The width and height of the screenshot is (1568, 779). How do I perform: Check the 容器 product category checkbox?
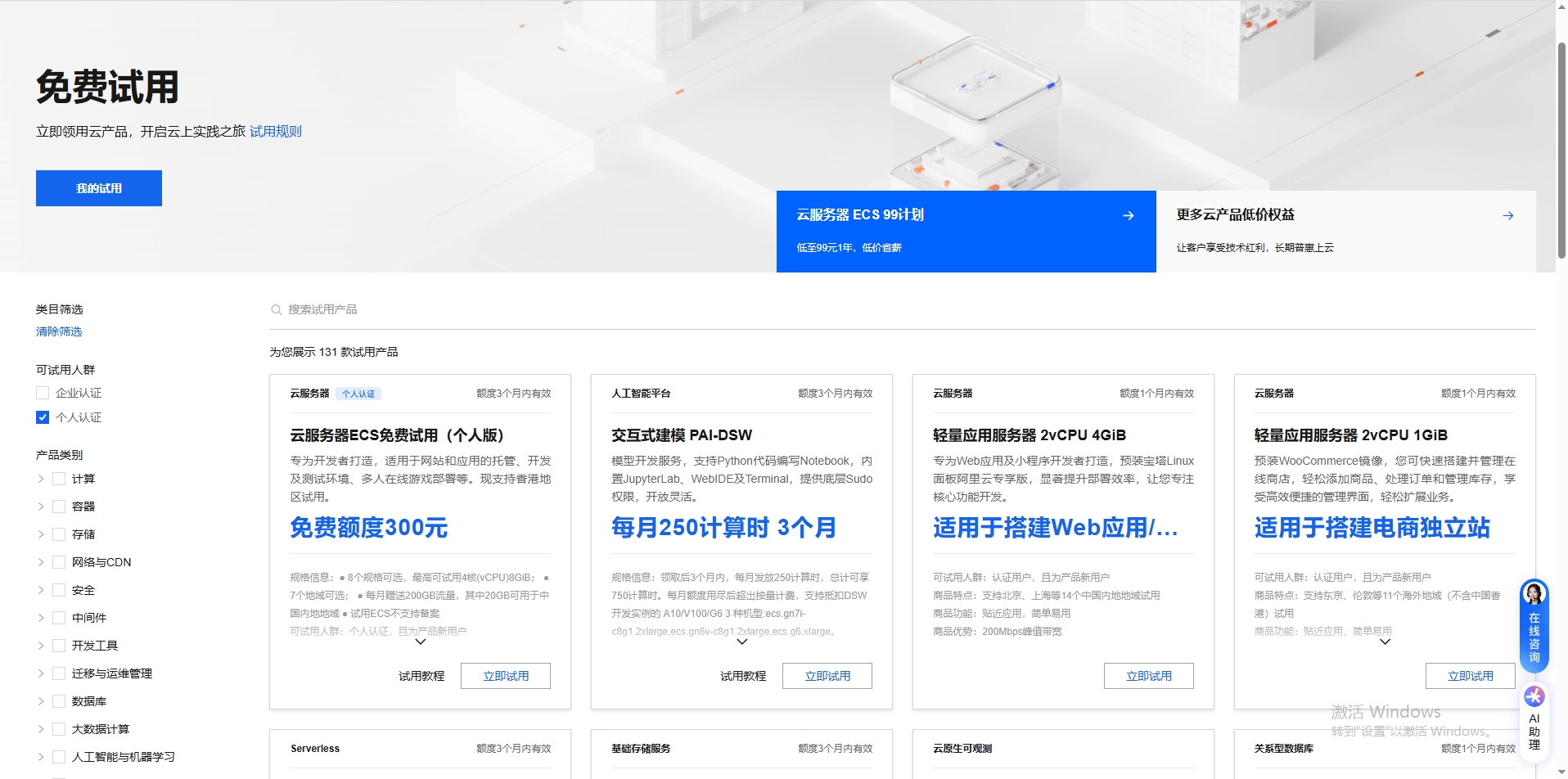click(59, 507)
